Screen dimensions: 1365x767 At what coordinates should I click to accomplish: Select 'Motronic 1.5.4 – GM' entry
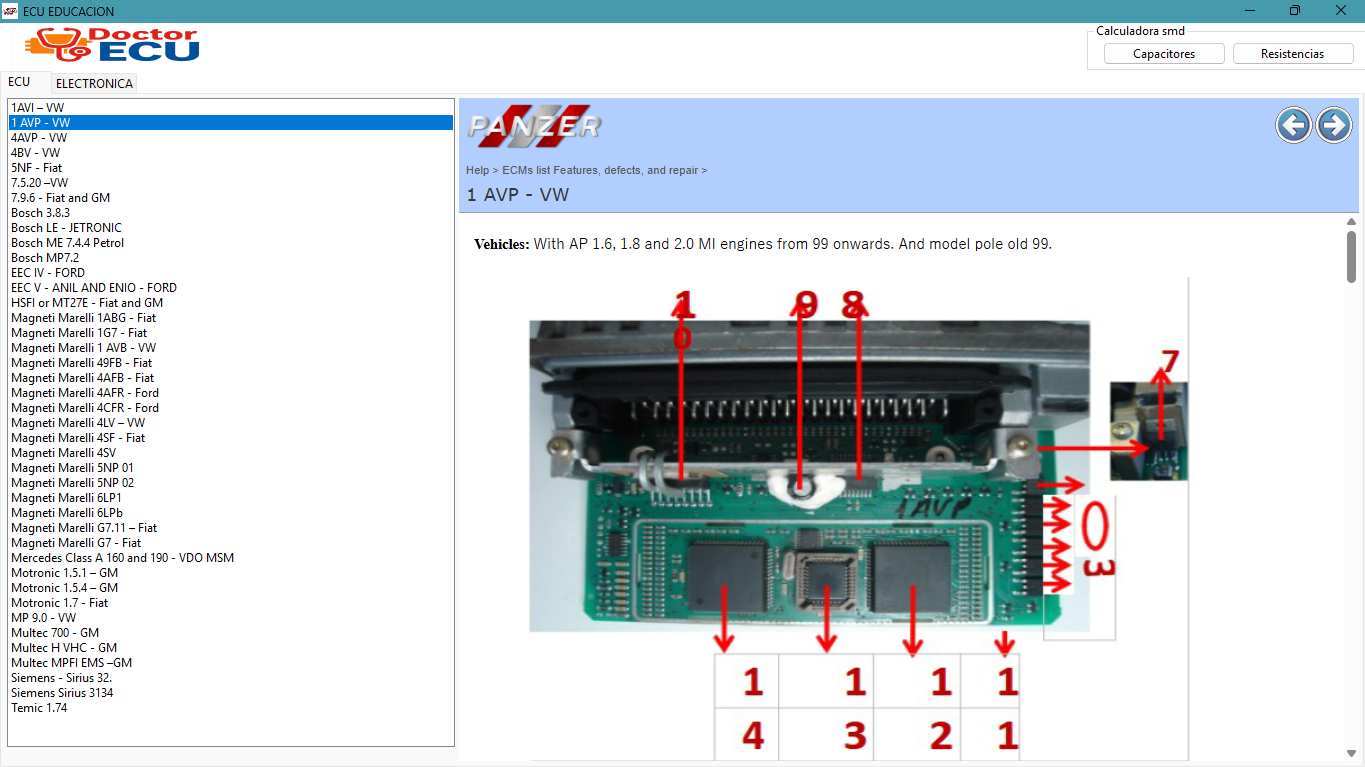pos(231,587)
